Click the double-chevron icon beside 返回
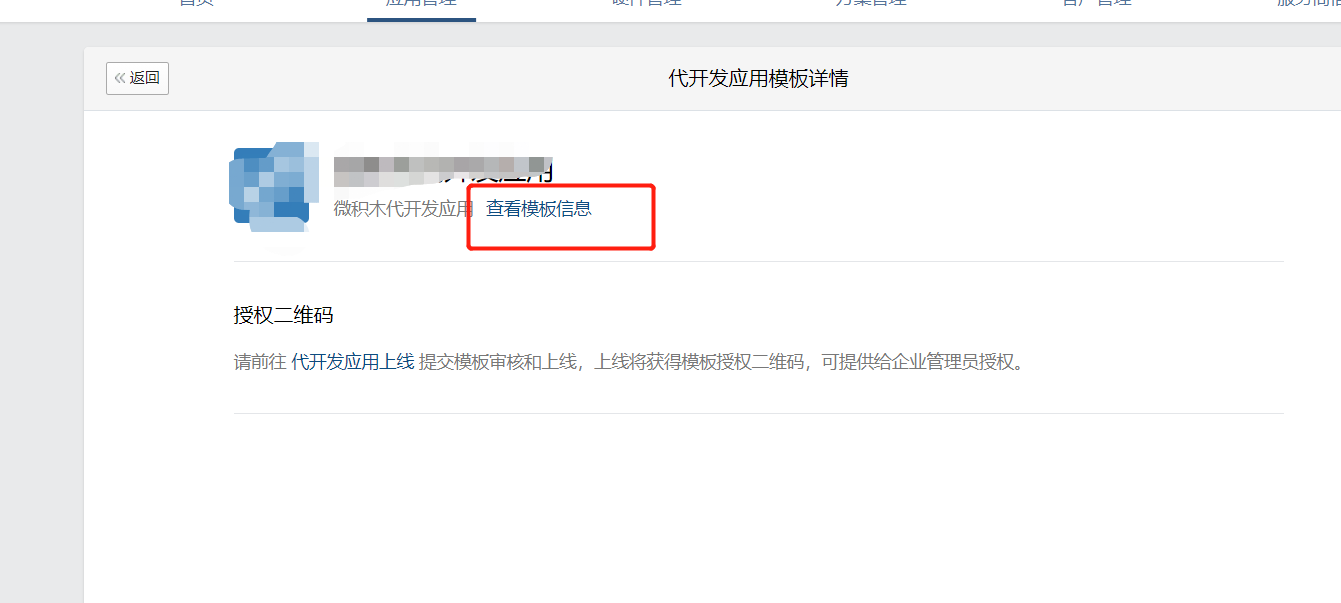The width and height of the screenshot is (1341, 603). (120, 78)
